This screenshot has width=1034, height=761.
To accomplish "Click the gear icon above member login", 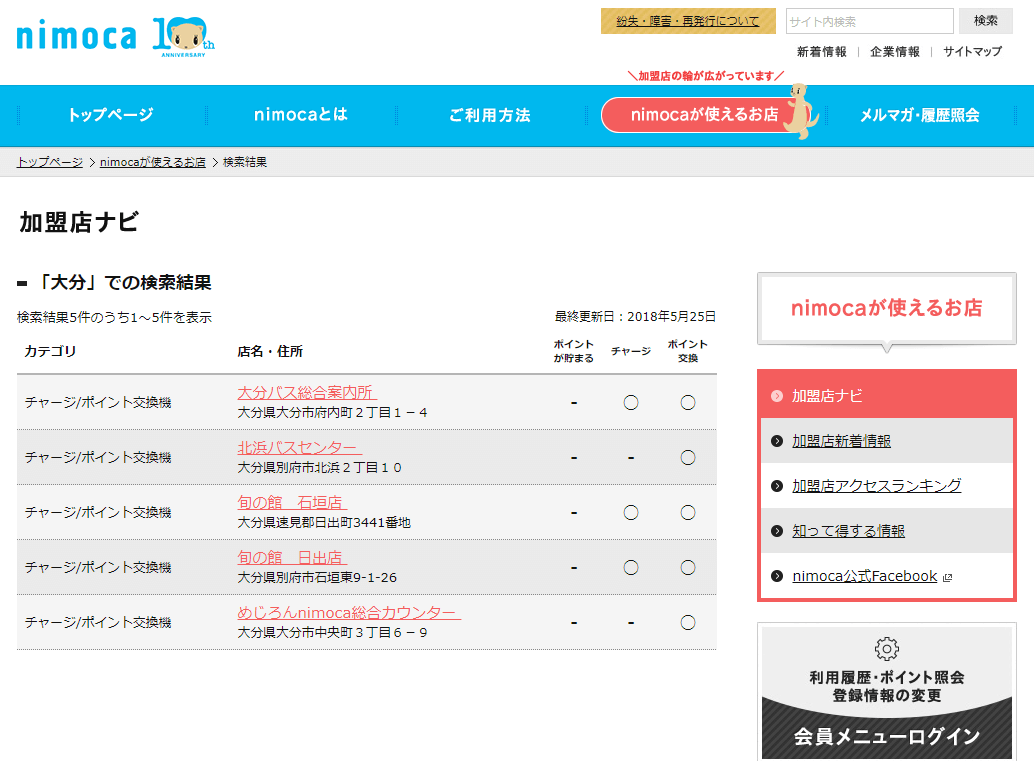I will pos(886,649).
